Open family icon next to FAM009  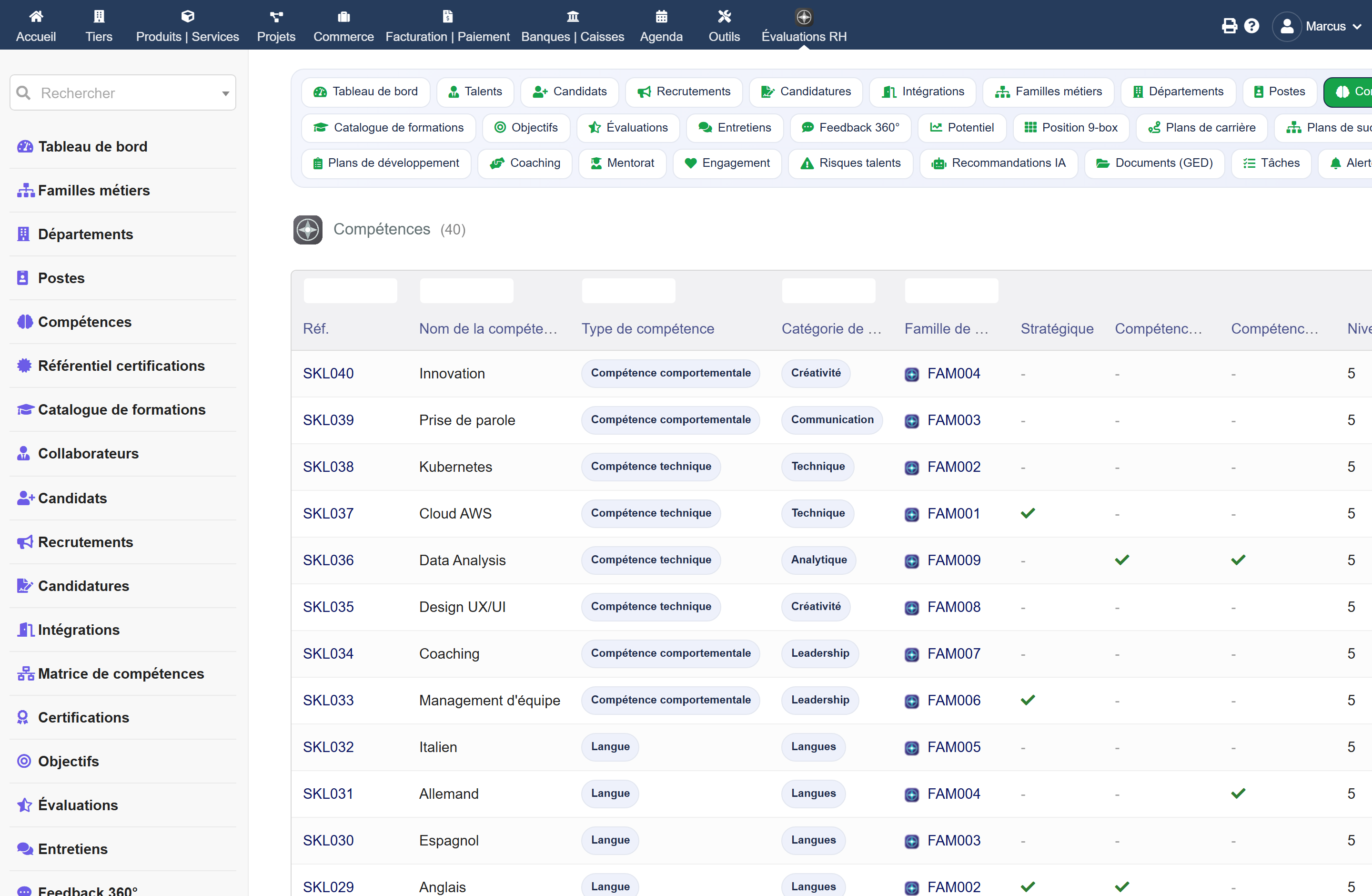pos(911,560)
